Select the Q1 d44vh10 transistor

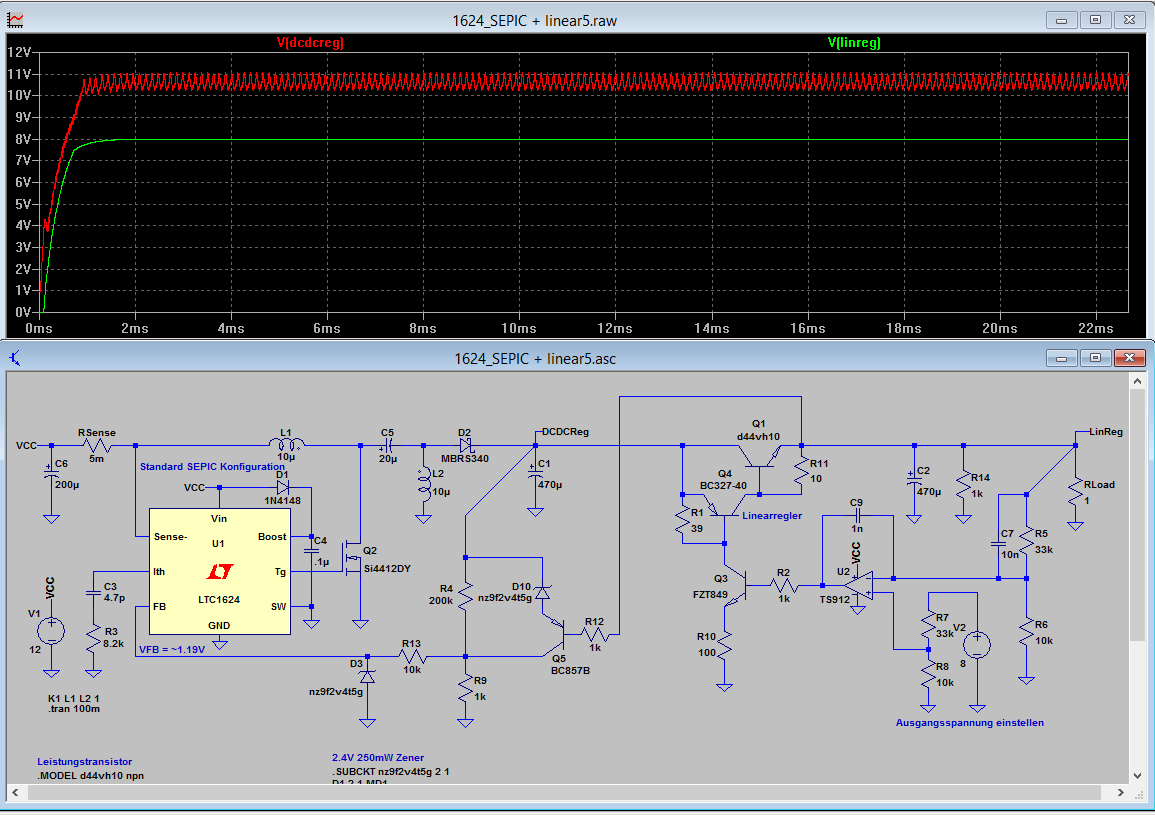pos(759,457)
